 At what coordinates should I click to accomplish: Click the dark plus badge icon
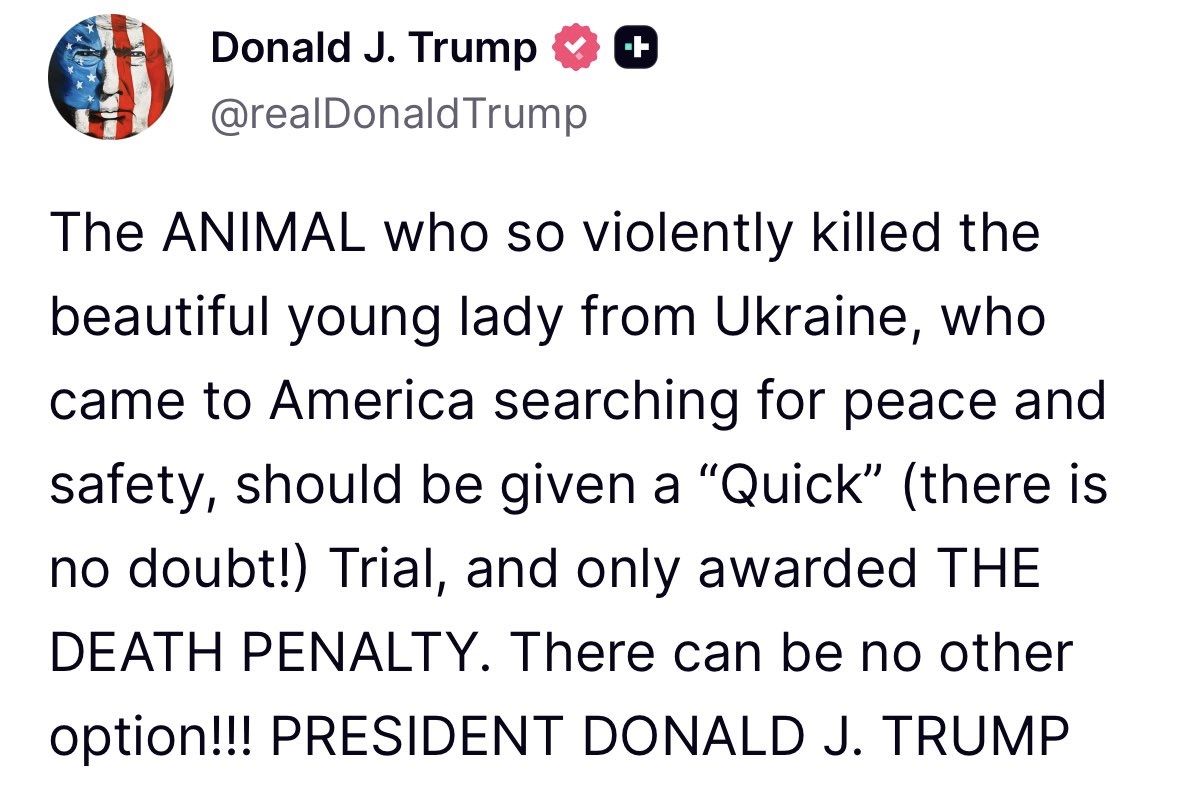click(636, 47)
